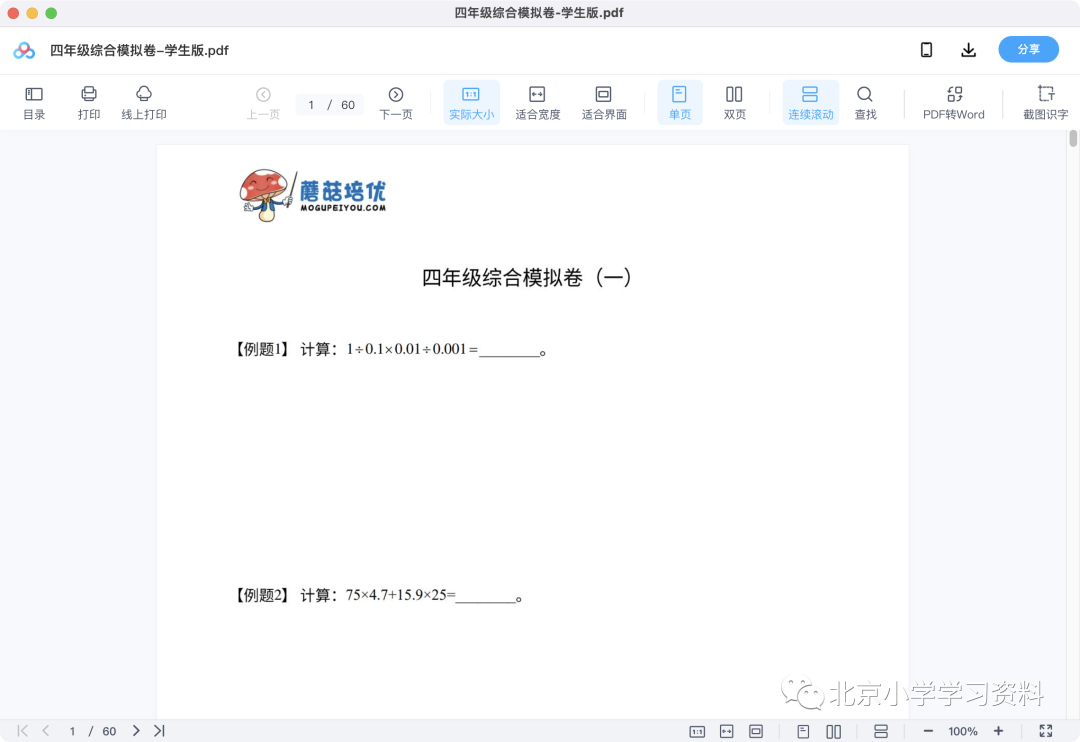Viewport: 1080px width, 742px height.
Task: Click the vertical scrollbar thumb
Action: (1073, 138)
